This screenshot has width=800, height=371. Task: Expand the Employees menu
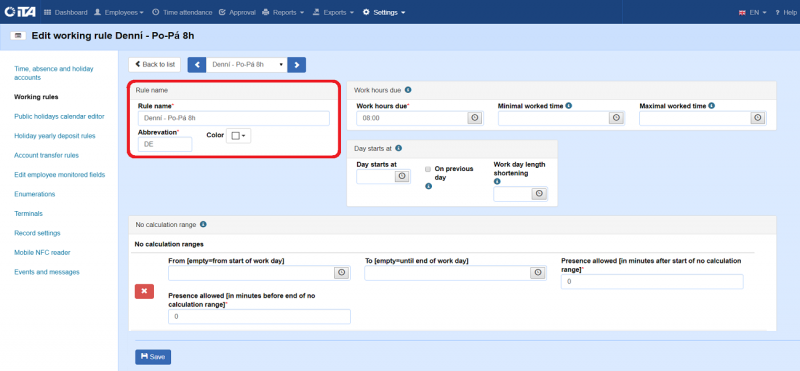[x=119, y=12]
